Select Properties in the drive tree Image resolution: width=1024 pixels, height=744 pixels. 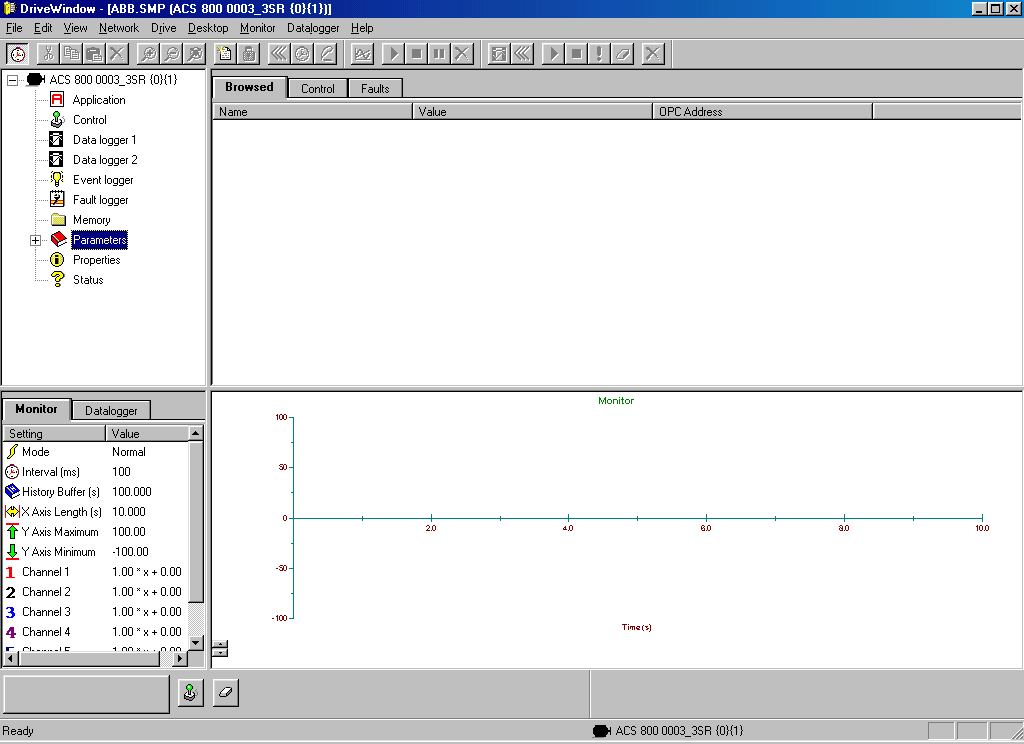97,260
